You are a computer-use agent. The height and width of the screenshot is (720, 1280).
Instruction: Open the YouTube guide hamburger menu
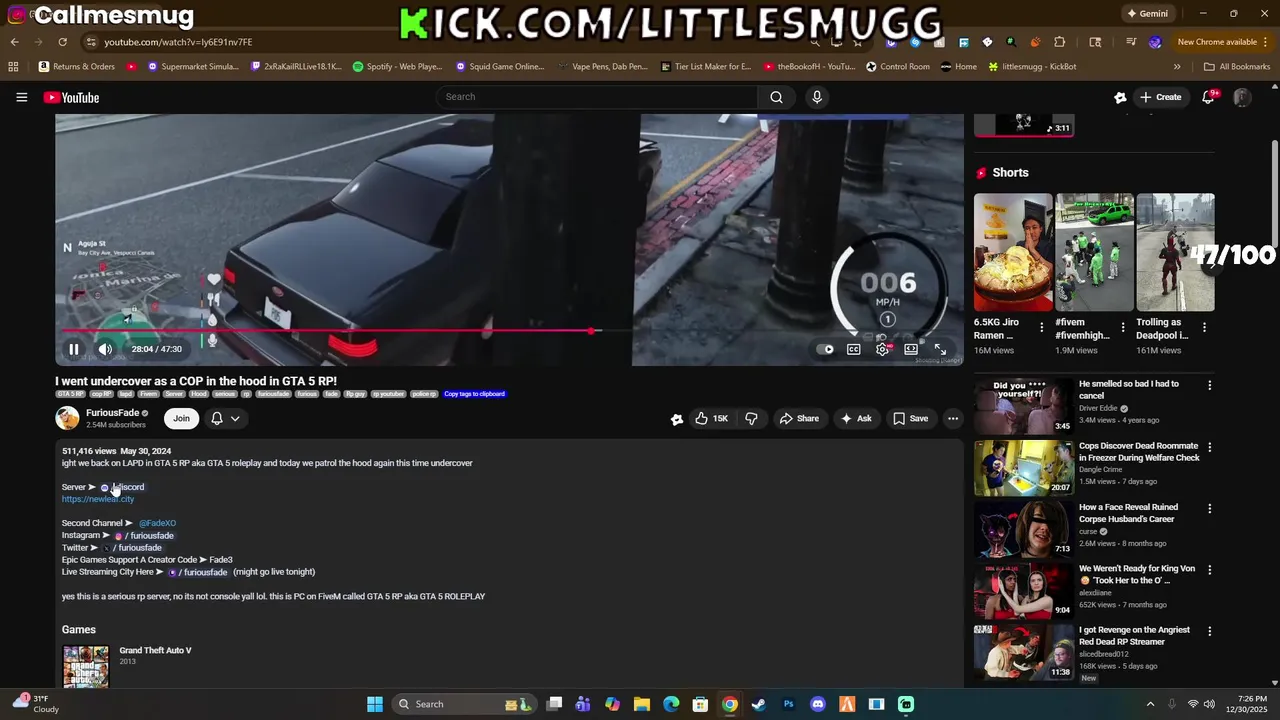pos(21,97)
